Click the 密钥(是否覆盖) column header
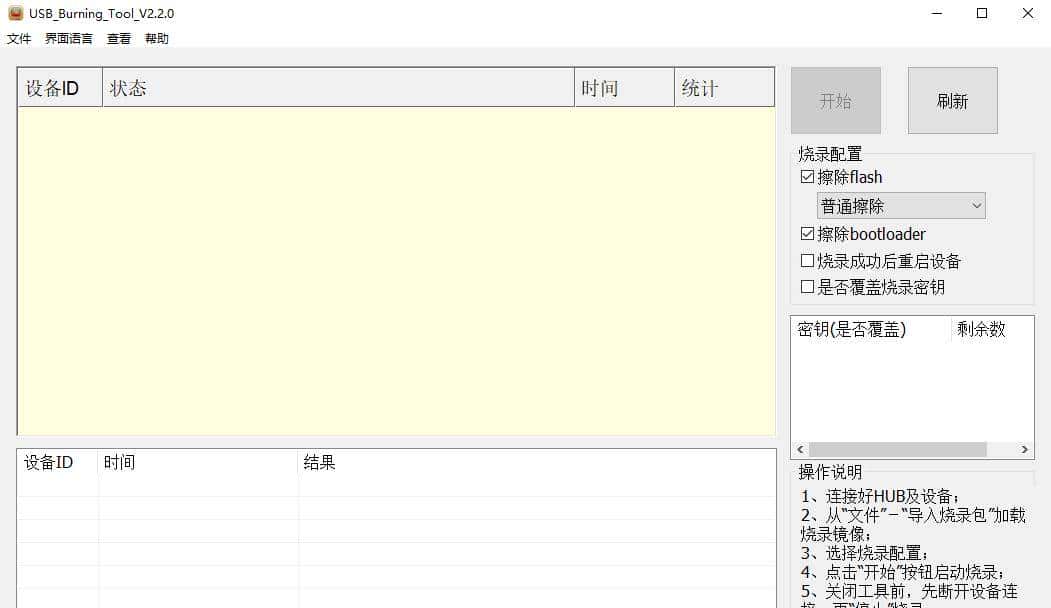 tap(870, 329)
